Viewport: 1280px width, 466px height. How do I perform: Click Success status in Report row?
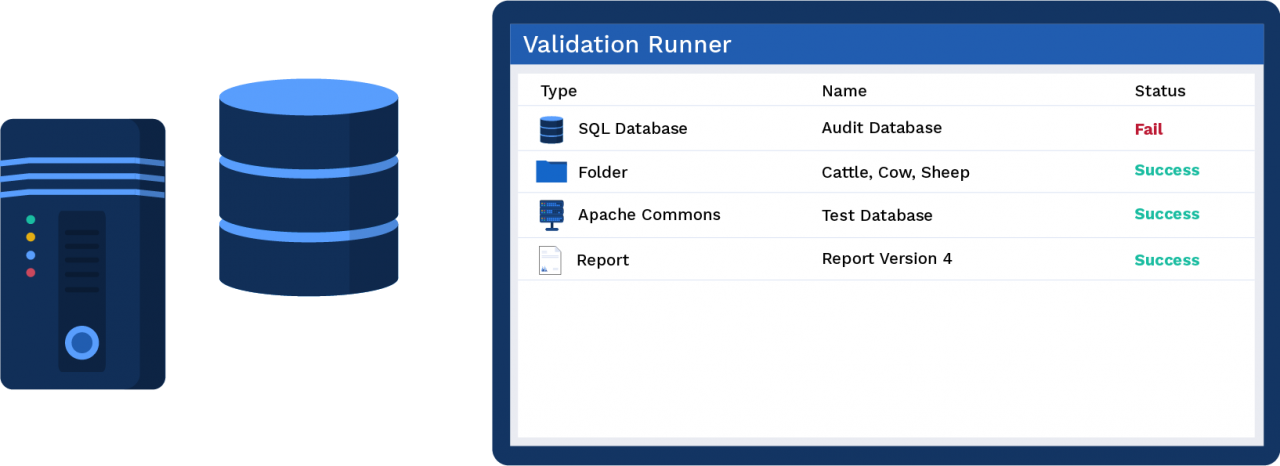(1166, 260)
